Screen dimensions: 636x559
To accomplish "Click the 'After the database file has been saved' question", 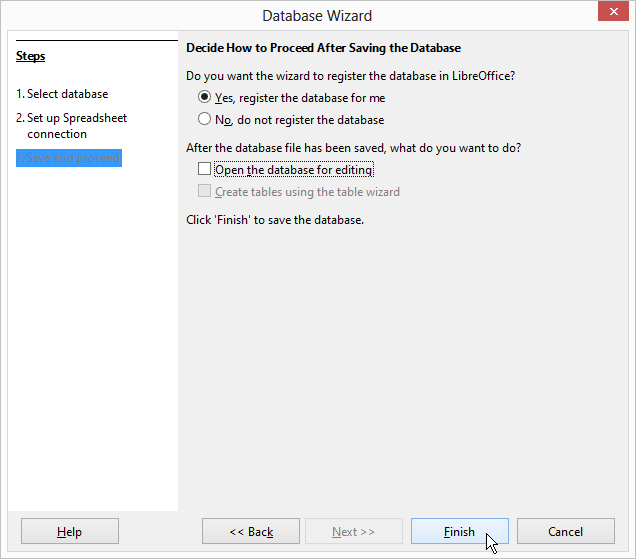I will point(353,148).
